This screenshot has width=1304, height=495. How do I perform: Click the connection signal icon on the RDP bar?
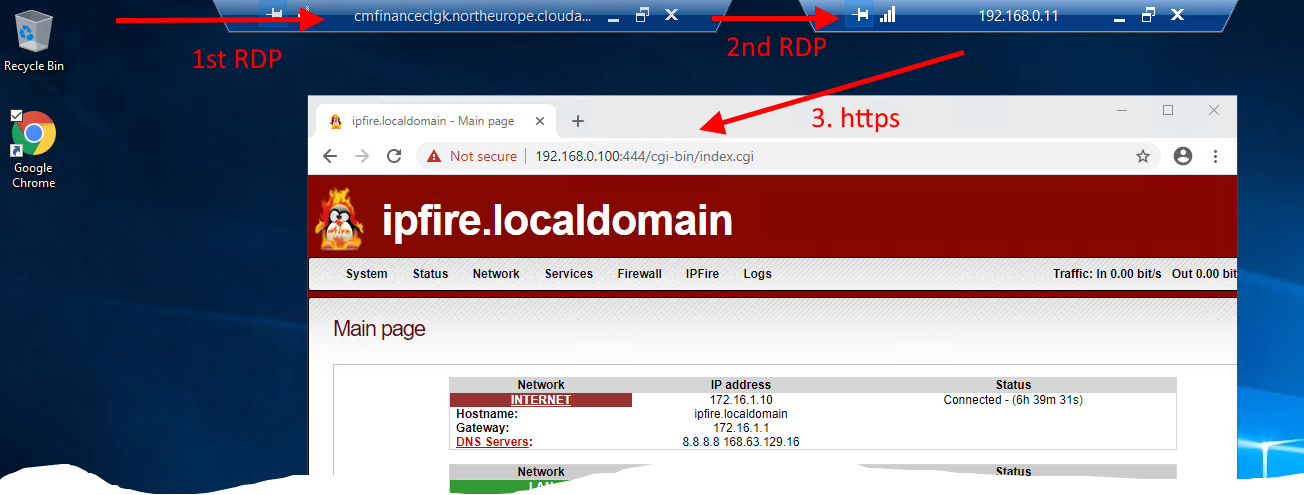[888, 15]
